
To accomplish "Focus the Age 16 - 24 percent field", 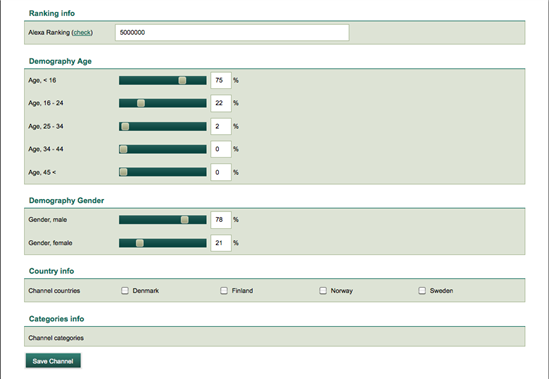I will tap(221, 103).
